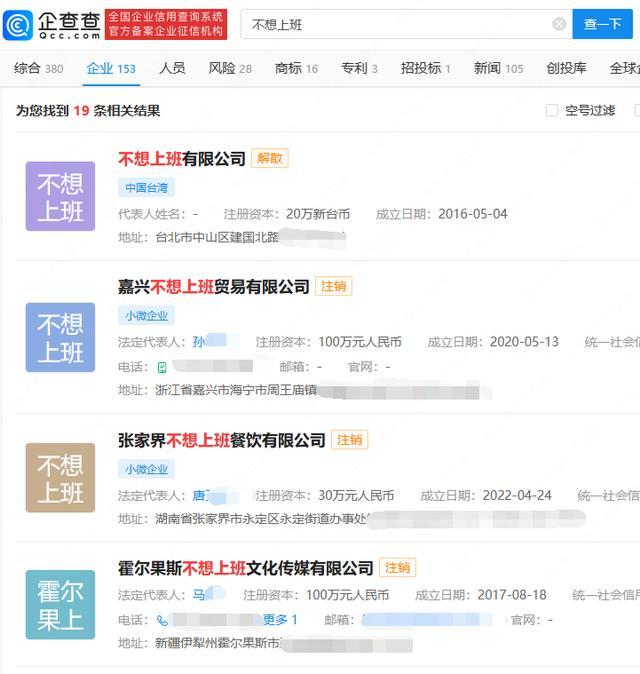Viewport: 640px width, 674px height.
Task: Click the tan 不想上班 logo of 张家界 company
Action: (60, 478)
